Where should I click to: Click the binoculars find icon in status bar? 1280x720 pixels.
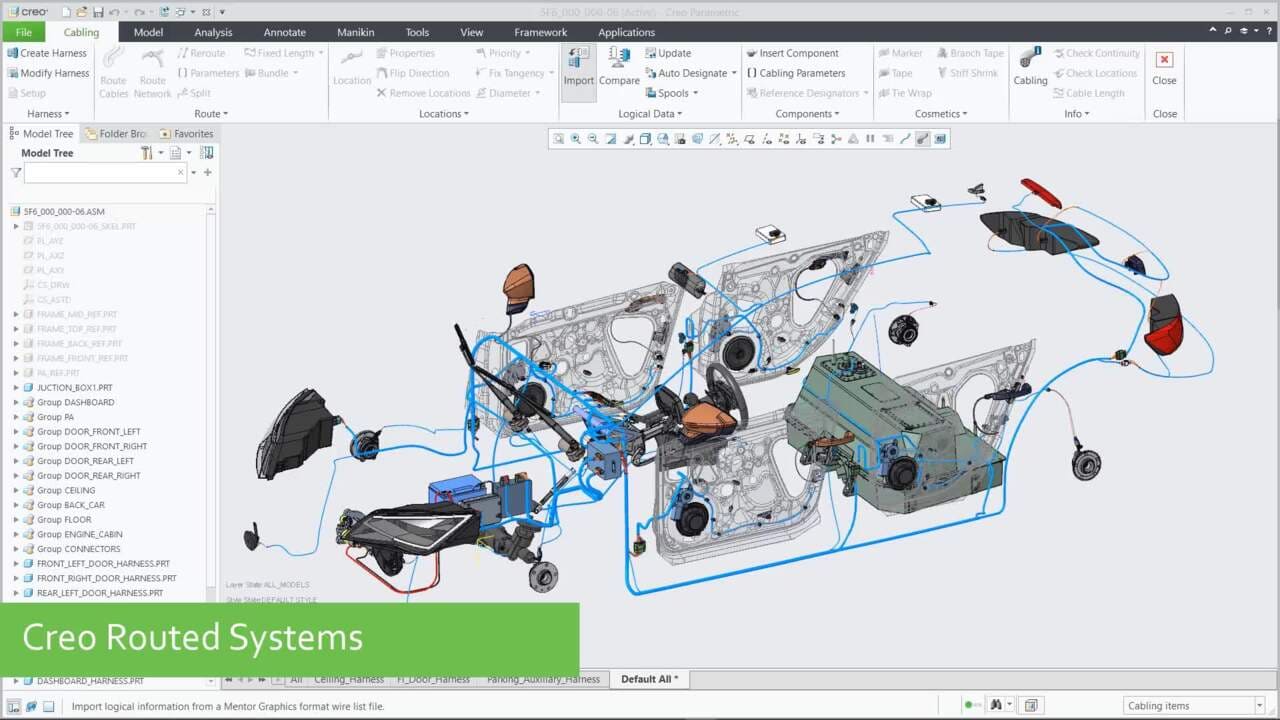(x=997, y=706)
